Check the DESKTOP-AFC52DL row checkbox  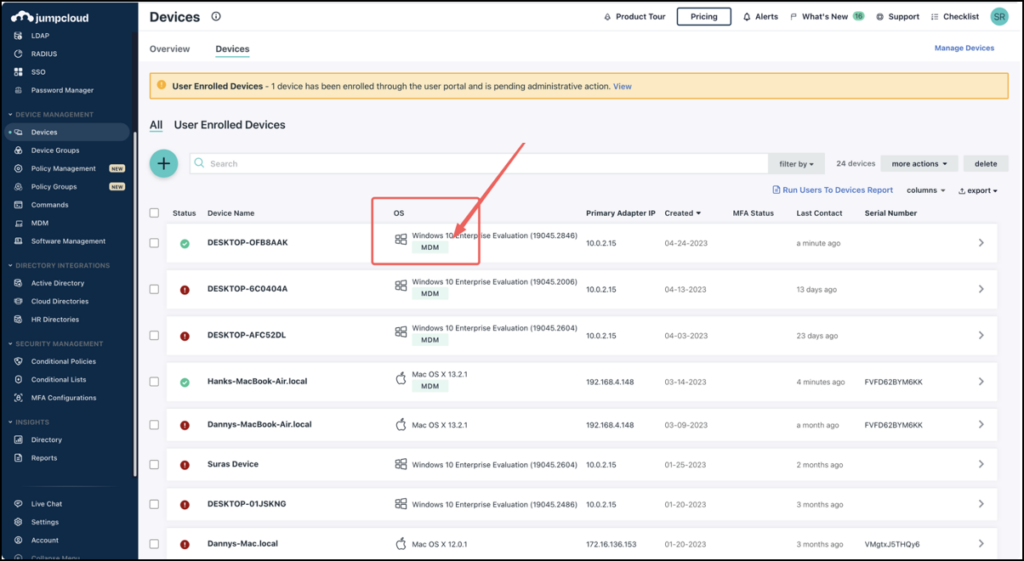tap(154, 336)
